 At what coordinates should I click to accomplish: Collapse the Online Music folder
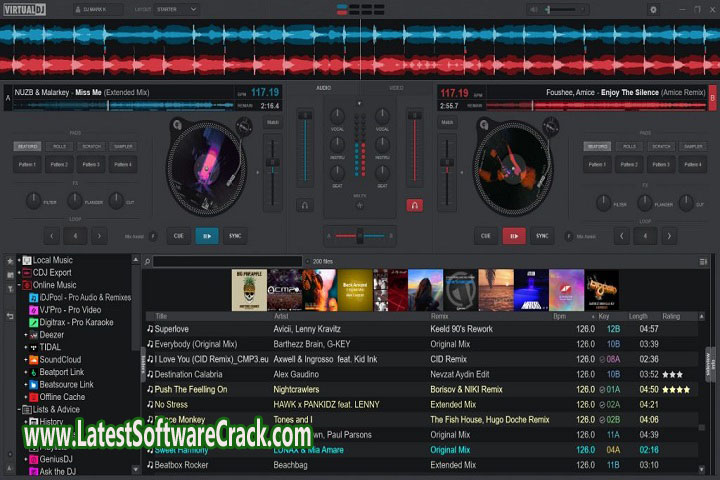19,285
